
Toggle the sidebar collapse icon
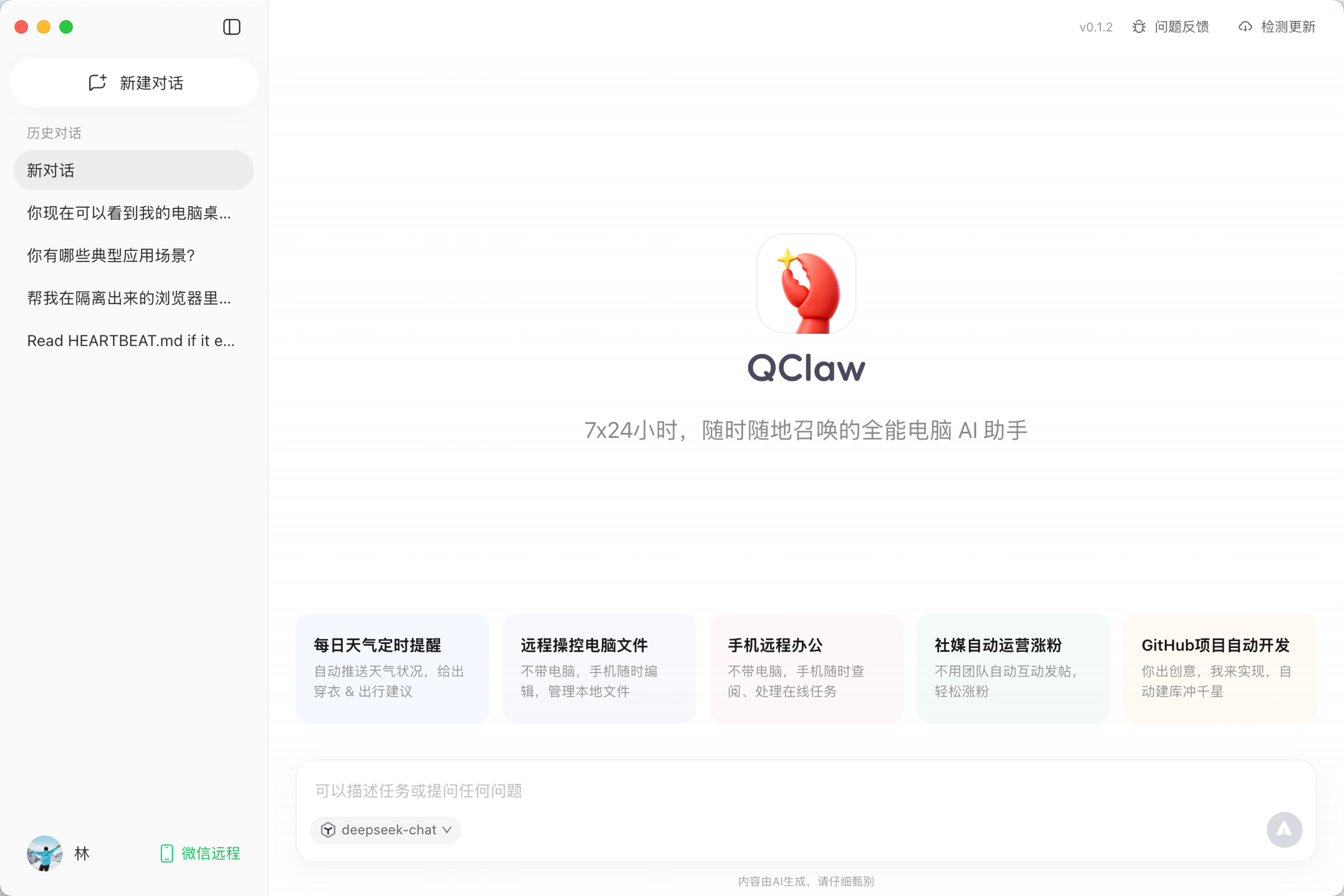click(x=231, y=27)
